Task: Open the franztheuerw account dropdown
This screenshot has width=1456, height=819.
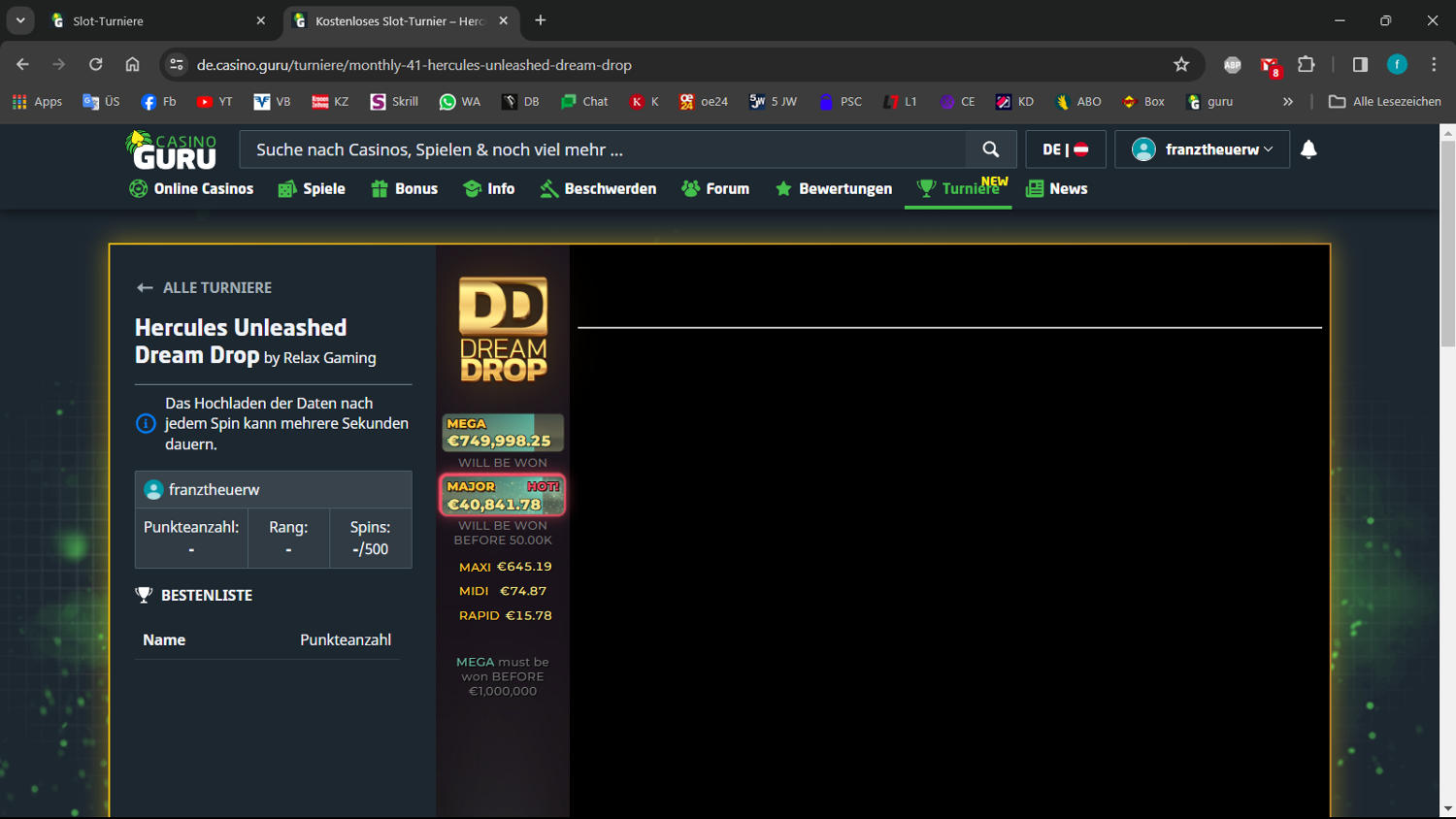Action: coord(1202,149)
